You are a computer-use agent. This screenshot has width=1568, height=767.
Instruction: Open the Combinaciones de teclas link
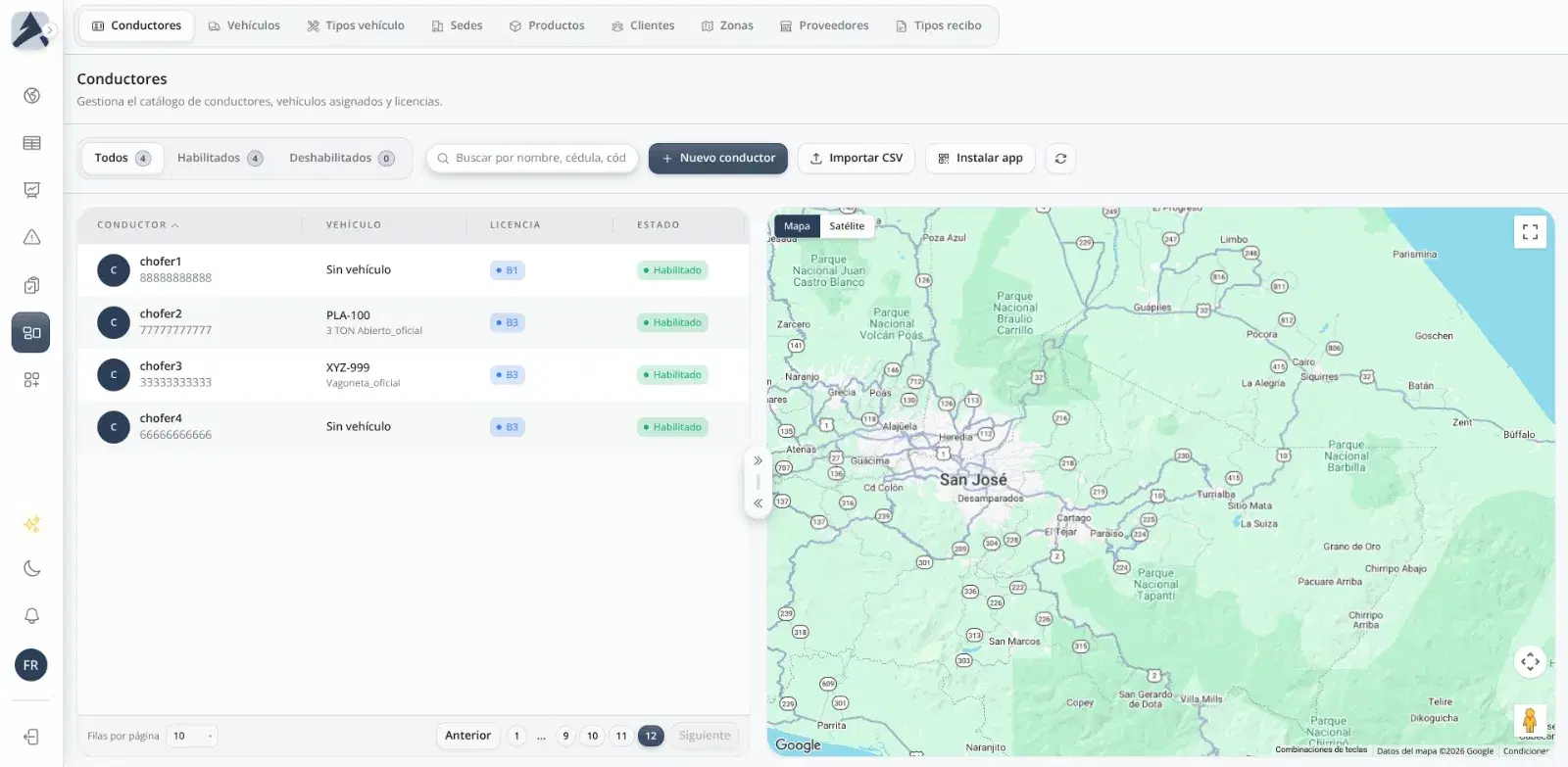(1321, 750)
